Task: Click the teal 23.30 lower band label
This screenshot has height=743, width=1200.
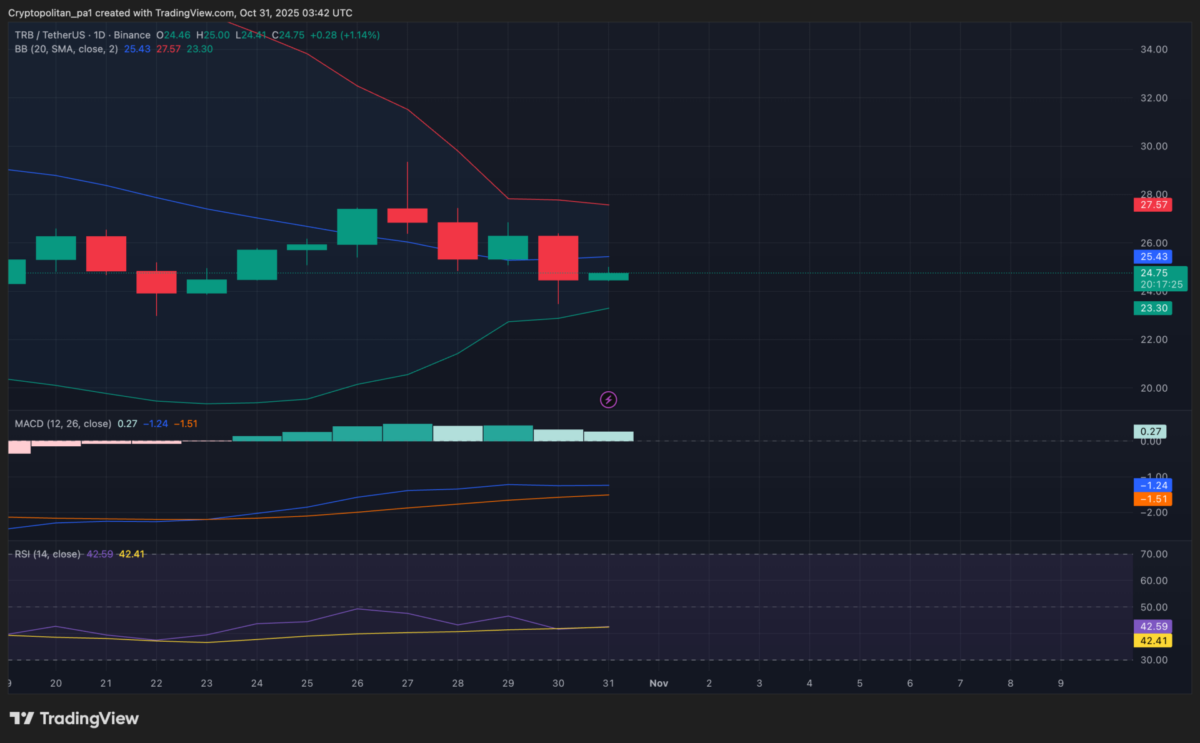Action: (1152, 308)
